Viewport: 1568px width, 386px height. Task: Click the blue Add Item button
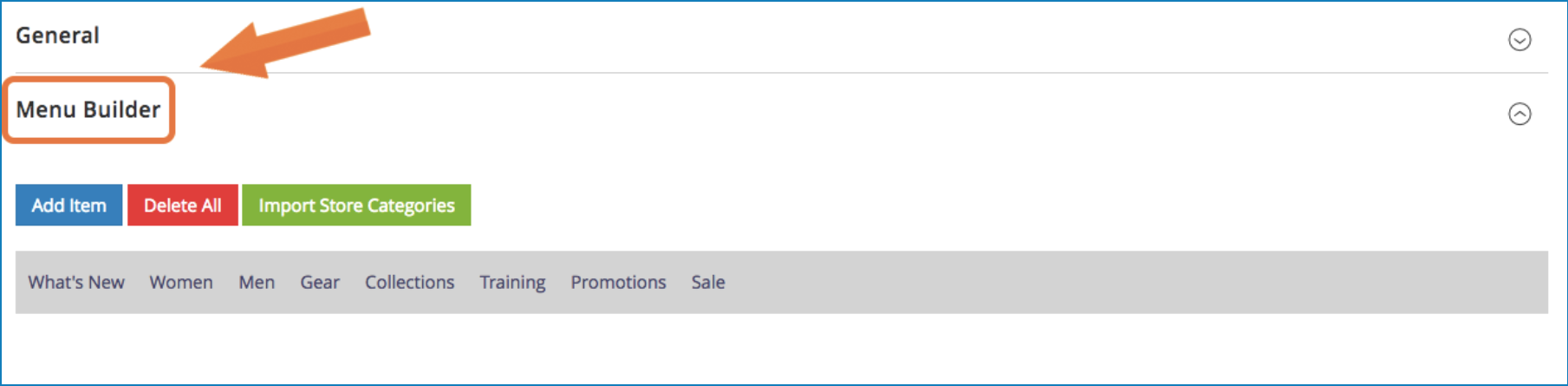click(68, 205)
